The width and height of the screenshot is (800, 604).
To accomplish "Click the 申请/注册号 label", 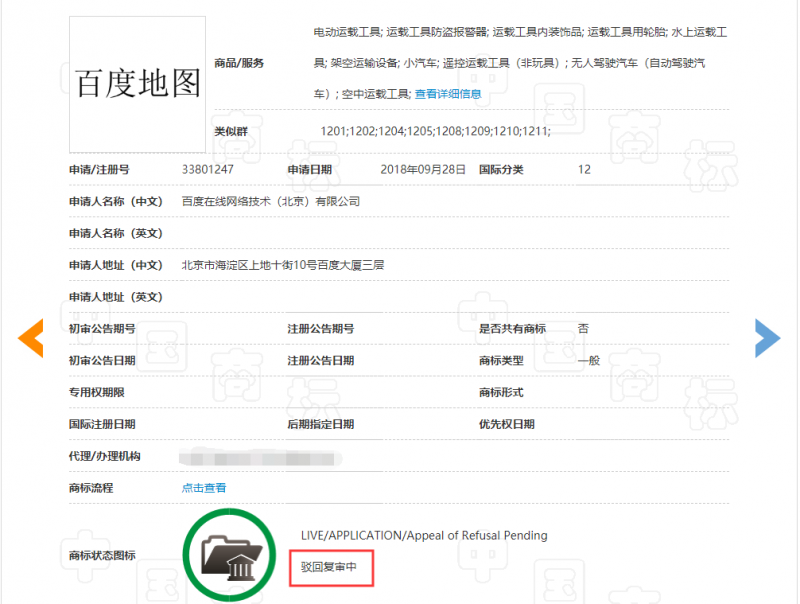I will click(x=99, y=169).
